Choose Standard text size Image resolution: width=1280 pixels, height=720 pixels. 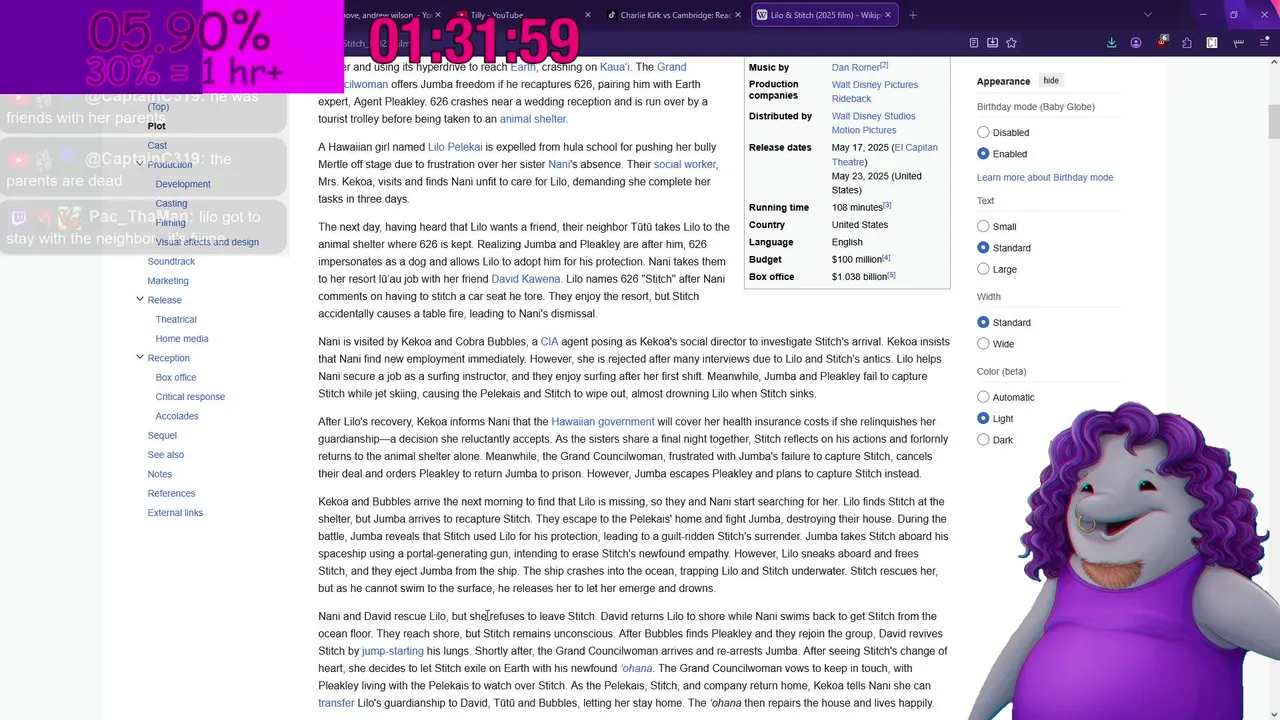click(983, 248)
